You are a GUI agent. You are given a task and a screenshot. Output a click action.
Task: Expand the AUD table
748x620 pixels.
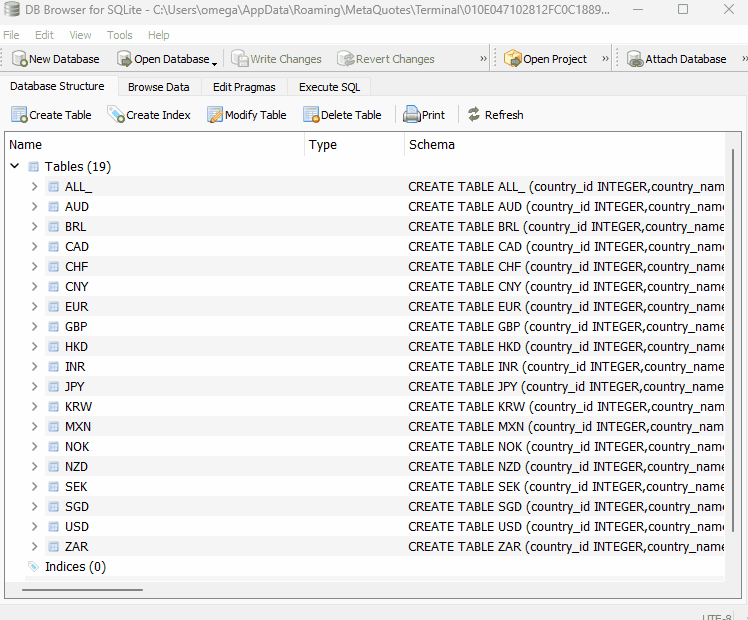click(34, 207)
